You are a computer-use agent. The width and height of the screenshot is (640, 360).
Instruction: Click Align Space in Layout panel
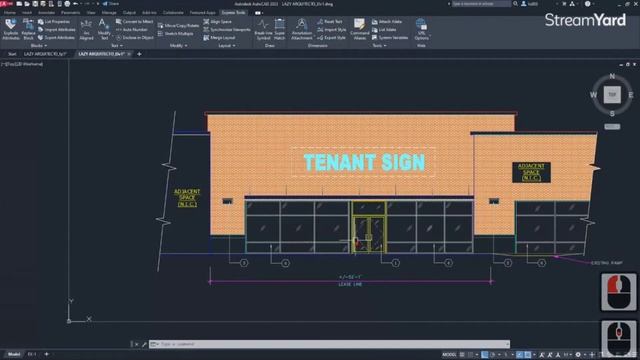pos(218,21)
